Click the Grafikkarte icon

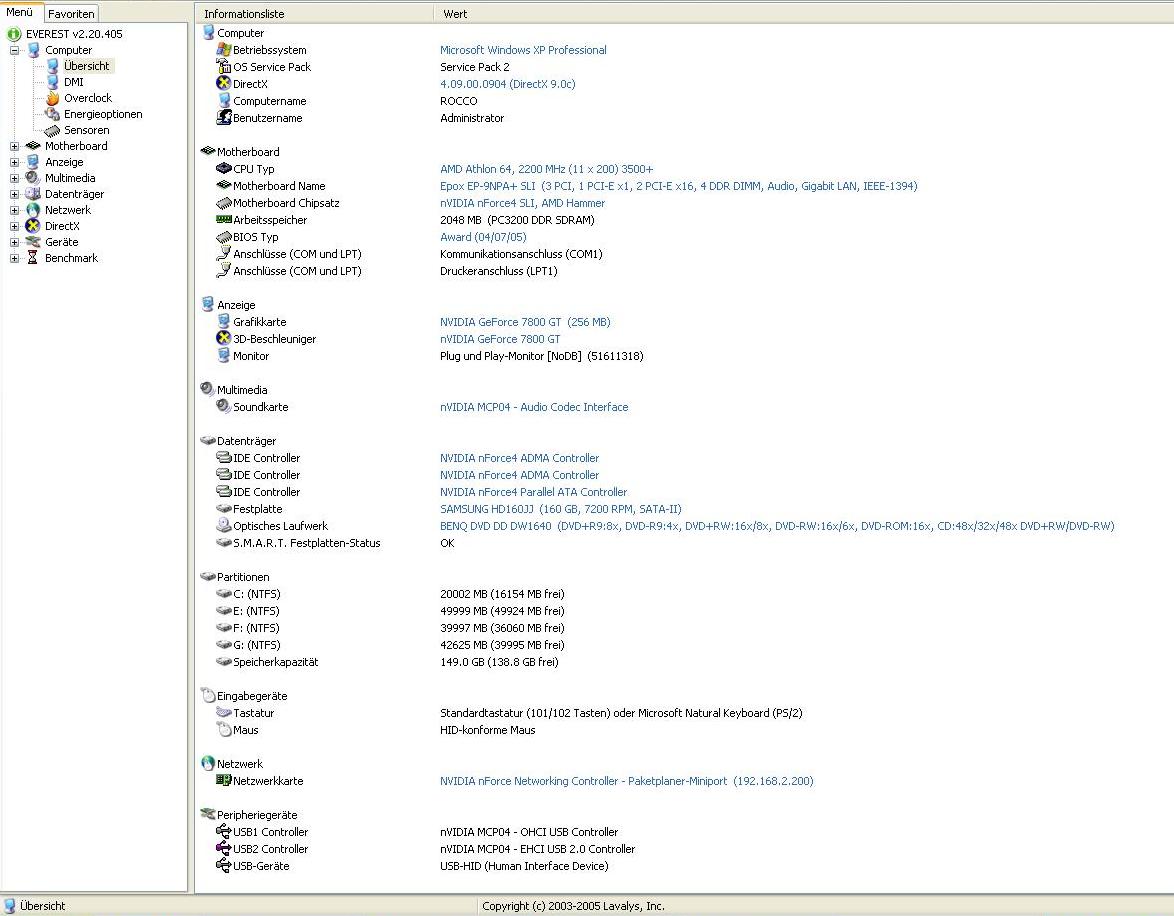[x=224, y=321]
